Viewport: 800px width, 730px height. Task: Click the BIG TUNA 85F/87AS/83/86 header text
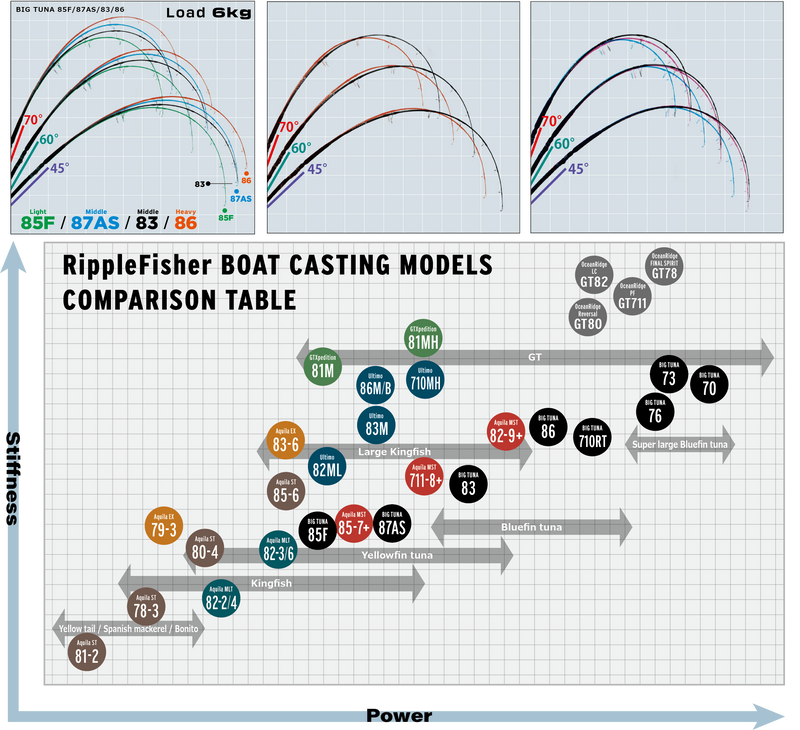[x=70, y=9]
